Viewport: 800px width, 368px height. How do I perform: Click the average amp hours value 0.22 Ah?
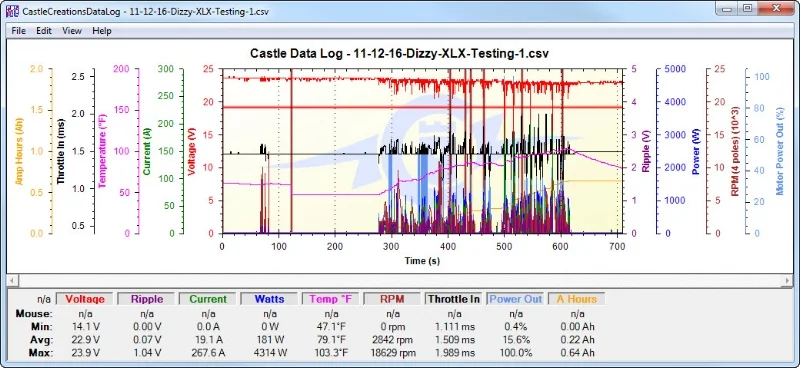click(x=577, y=339)
